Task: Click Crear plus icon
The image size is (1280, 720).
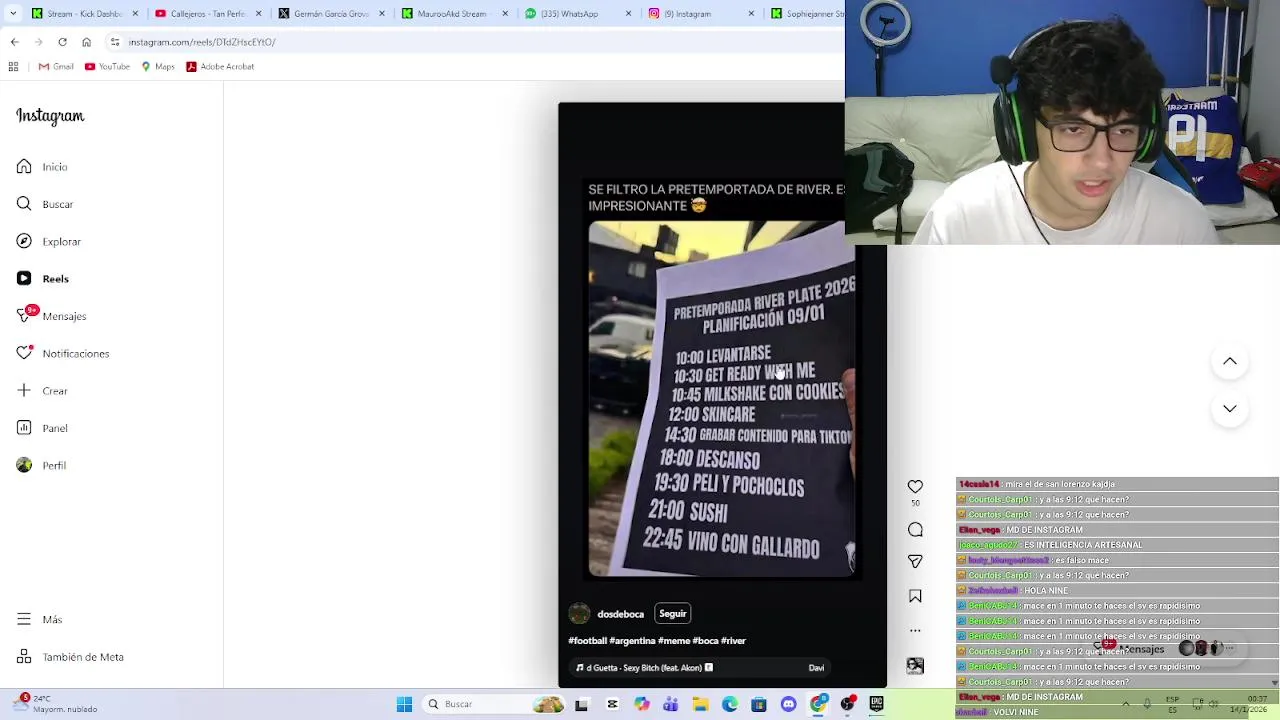Action: (24, 391)
